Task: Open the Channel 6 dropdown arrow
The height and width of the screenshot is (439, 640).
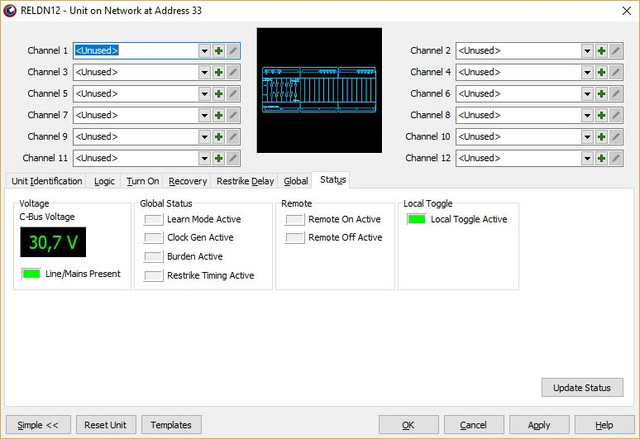Action: coord(587,94)
